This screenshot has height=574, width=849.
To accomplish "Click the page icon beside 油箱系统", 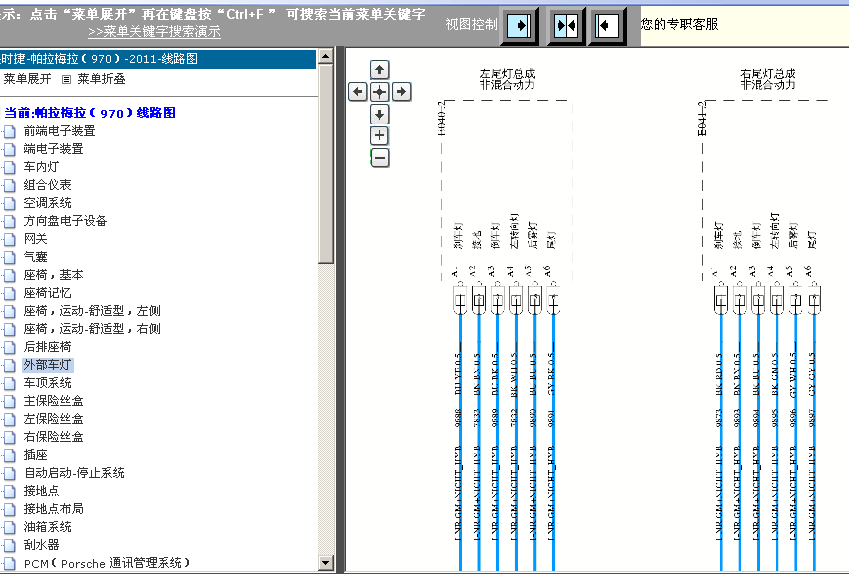I will [x=10, y=527].
